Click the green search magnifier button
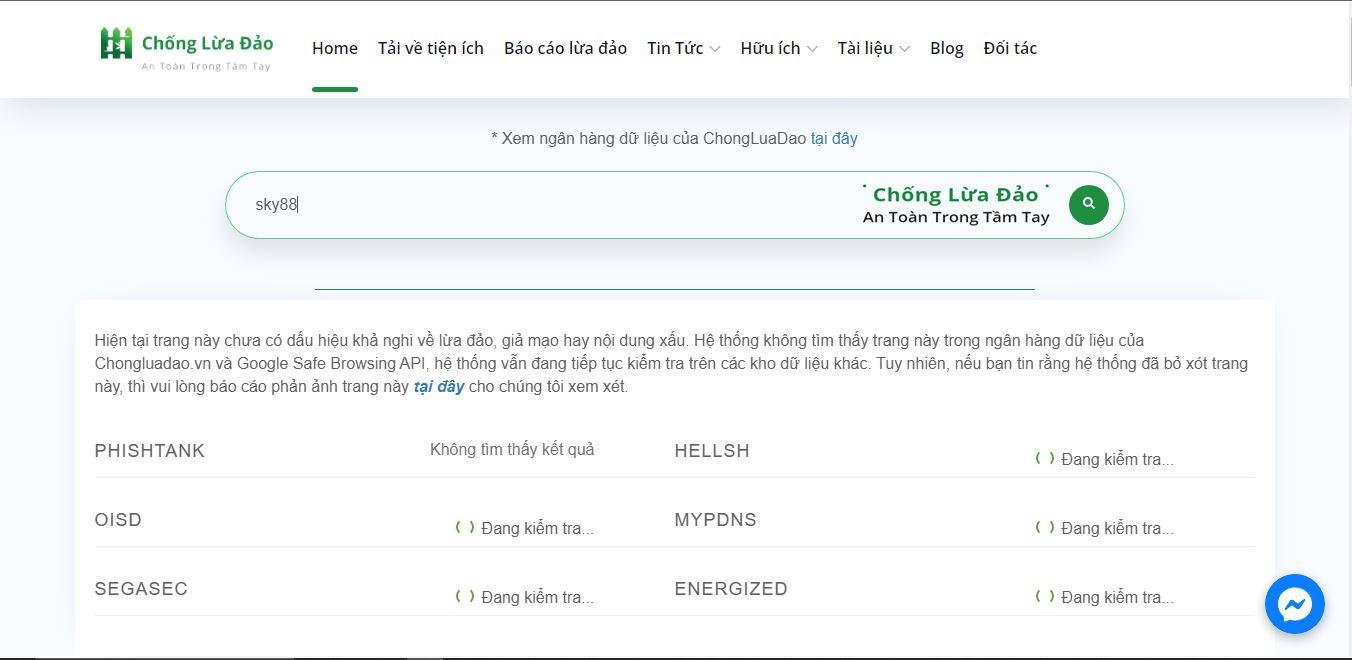1352x660 pixels. click(1088, 205)
